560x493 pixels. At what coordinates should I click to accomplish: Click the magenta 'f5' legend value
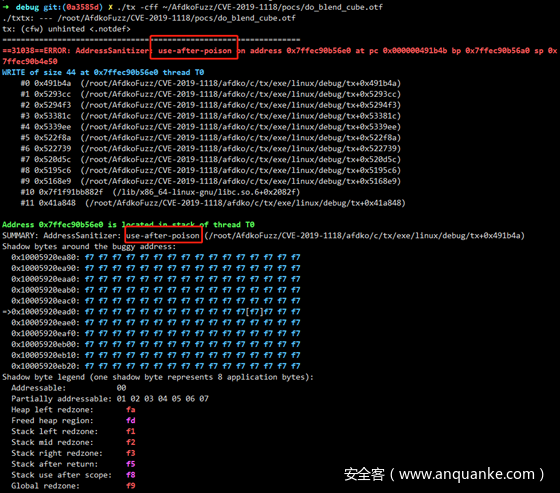point(131,464)
